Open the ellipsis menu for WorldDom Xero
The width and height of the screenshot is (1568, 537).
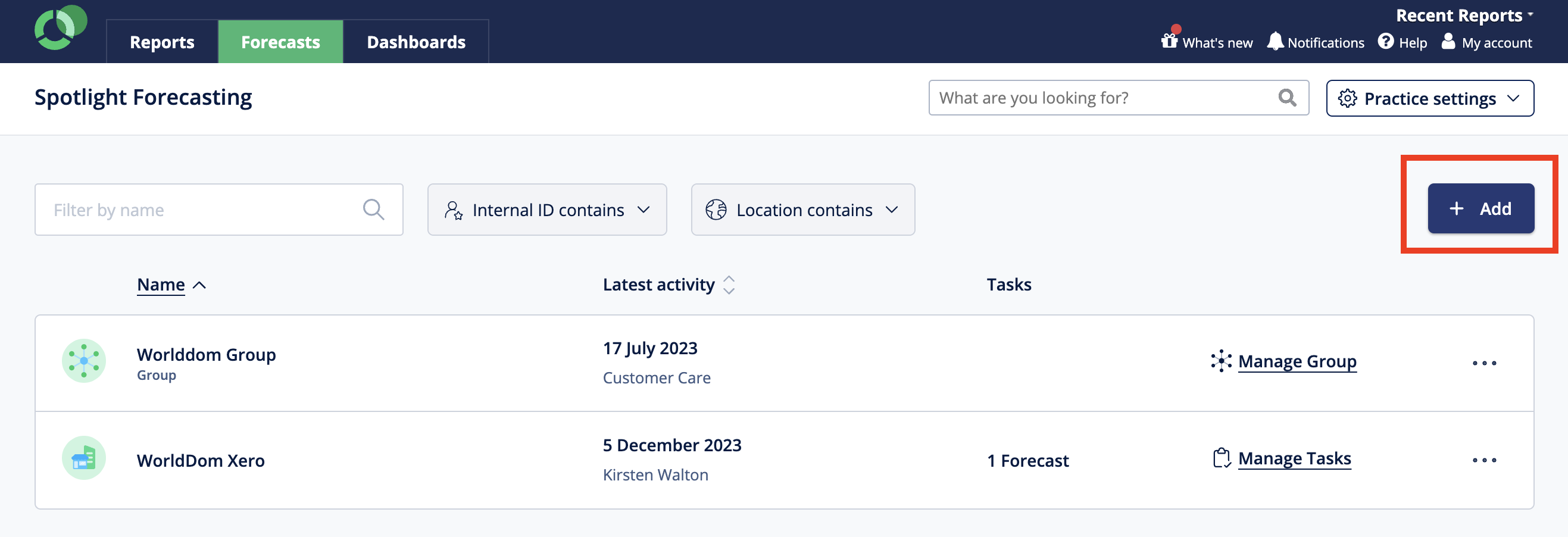1484,460
